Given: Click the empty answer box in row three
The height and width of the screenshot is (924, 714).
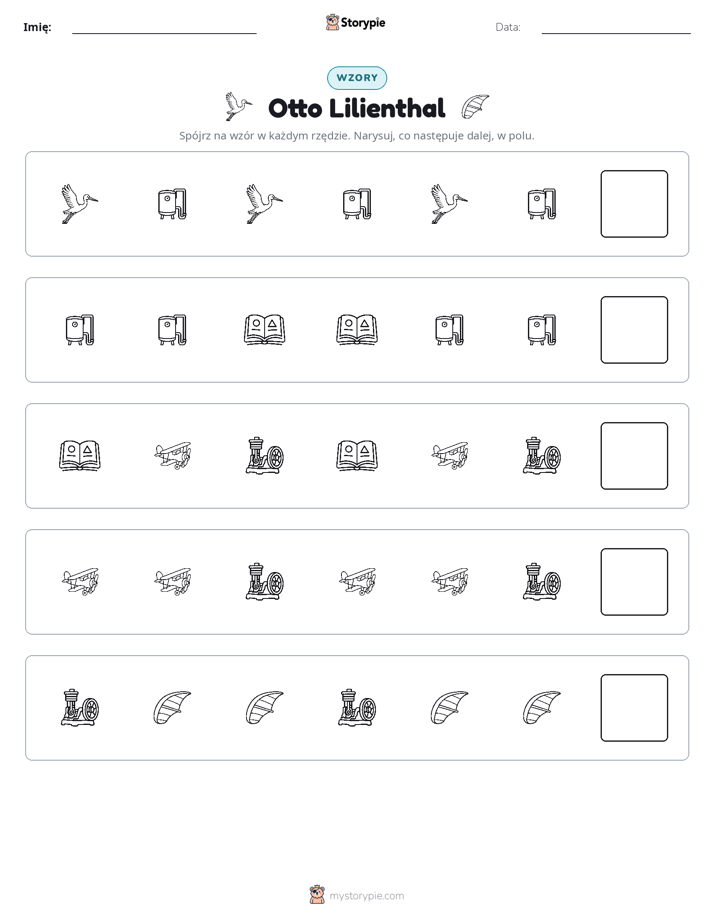Looking at the screenshot, I should click(634, 456).
